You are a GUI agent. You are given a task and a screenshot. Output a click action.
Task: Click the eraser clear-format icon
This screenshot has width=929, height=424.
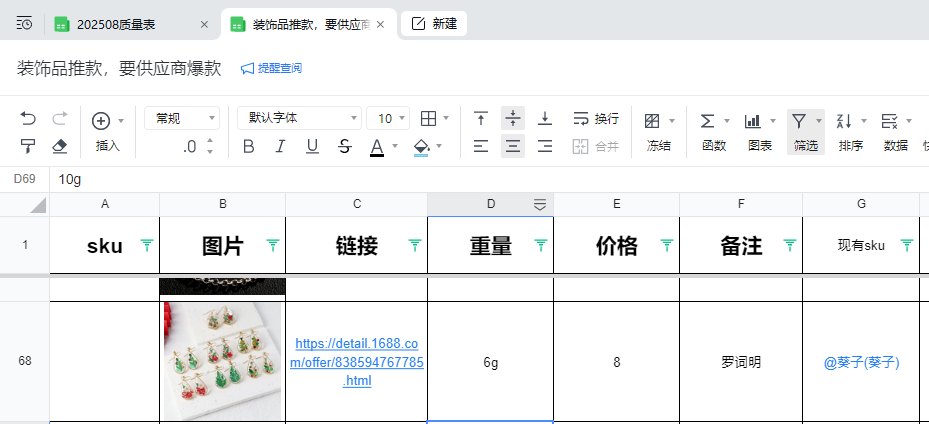(x=59, y=147)
